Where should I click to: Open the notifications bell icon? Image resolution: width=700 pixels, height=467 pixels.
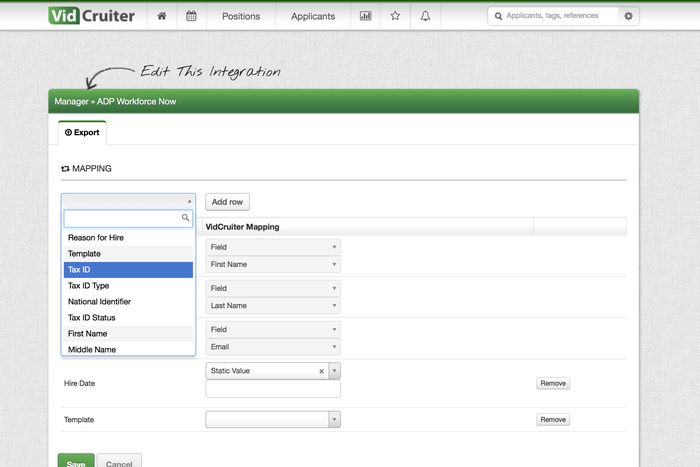[425, 16]
